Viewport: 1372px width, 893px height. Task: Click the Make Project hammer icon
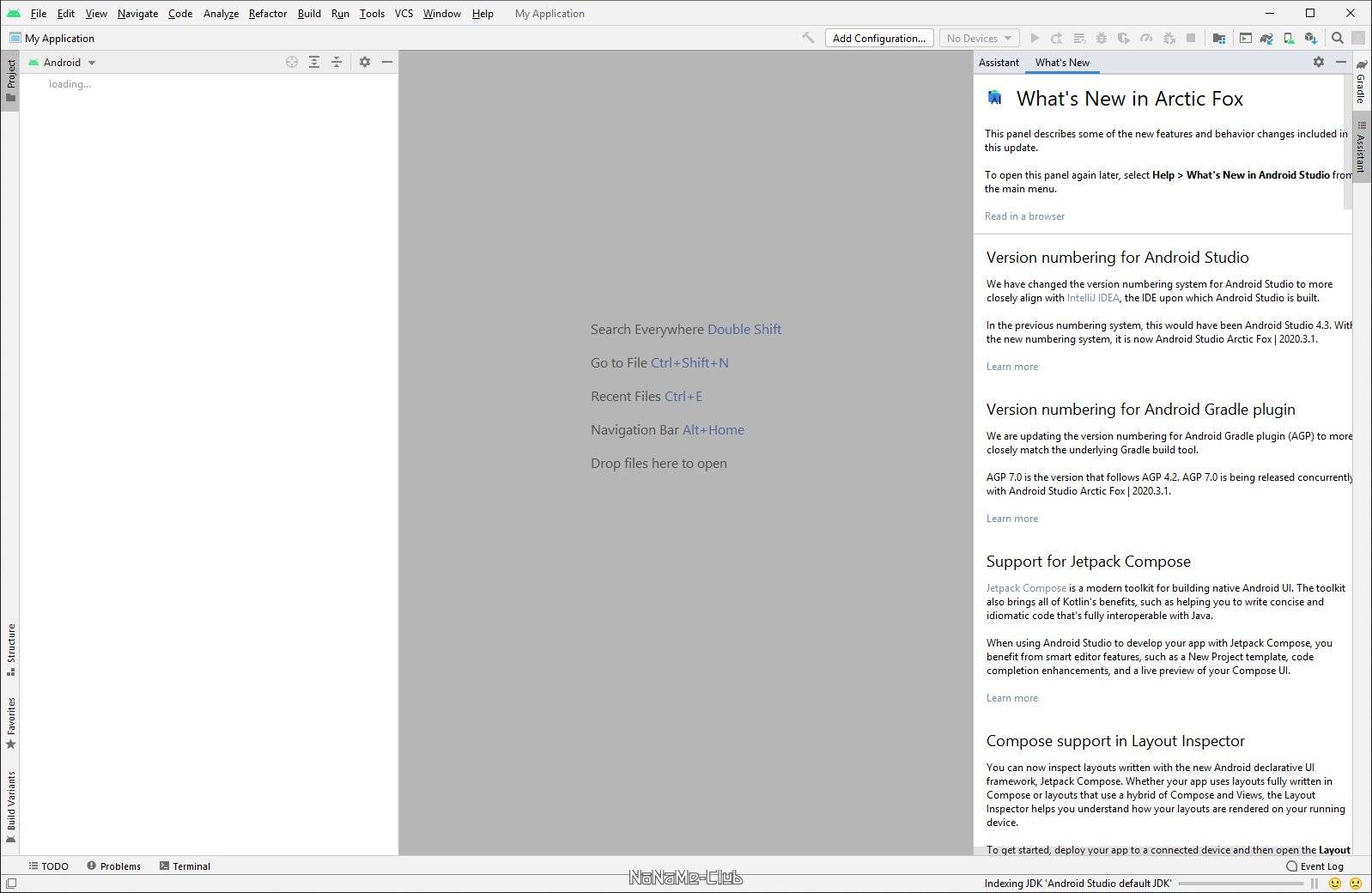tap(808, 38)
